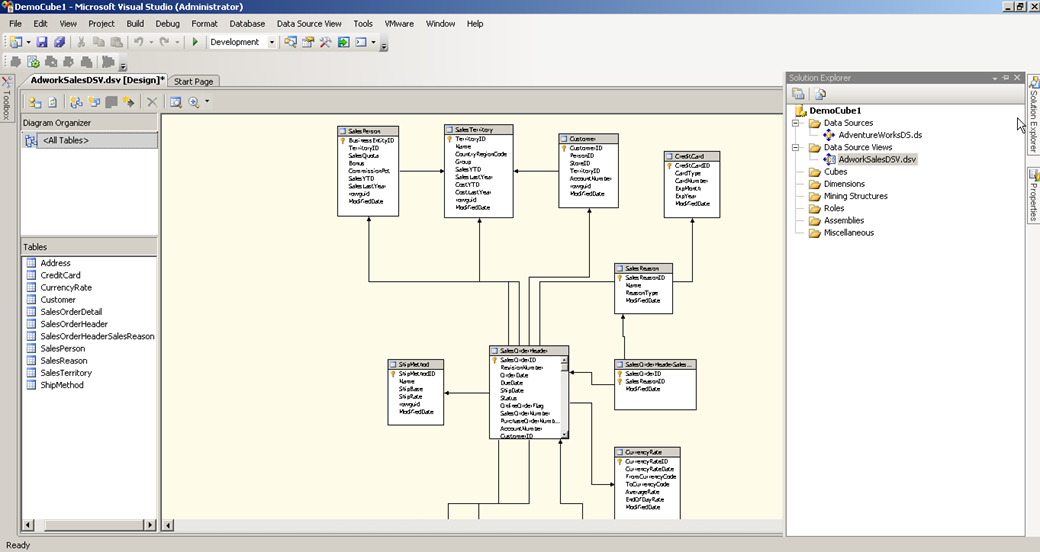Click the gear deployment icon in second toolbar
Image resolution: width=1040 pixels, height=552 pixels.
33,62
